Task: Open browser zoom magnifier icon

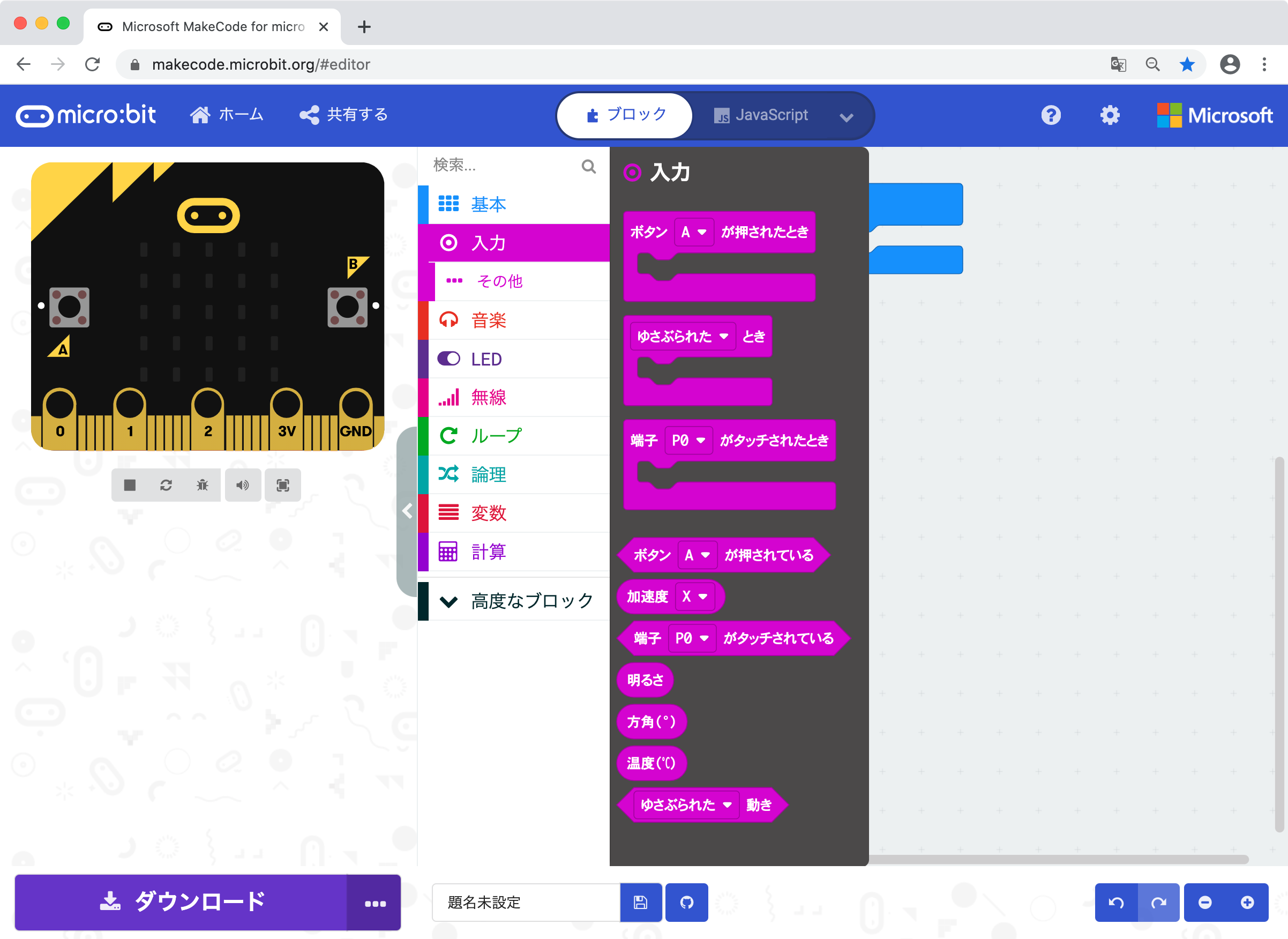Action: pos(1152,64)
